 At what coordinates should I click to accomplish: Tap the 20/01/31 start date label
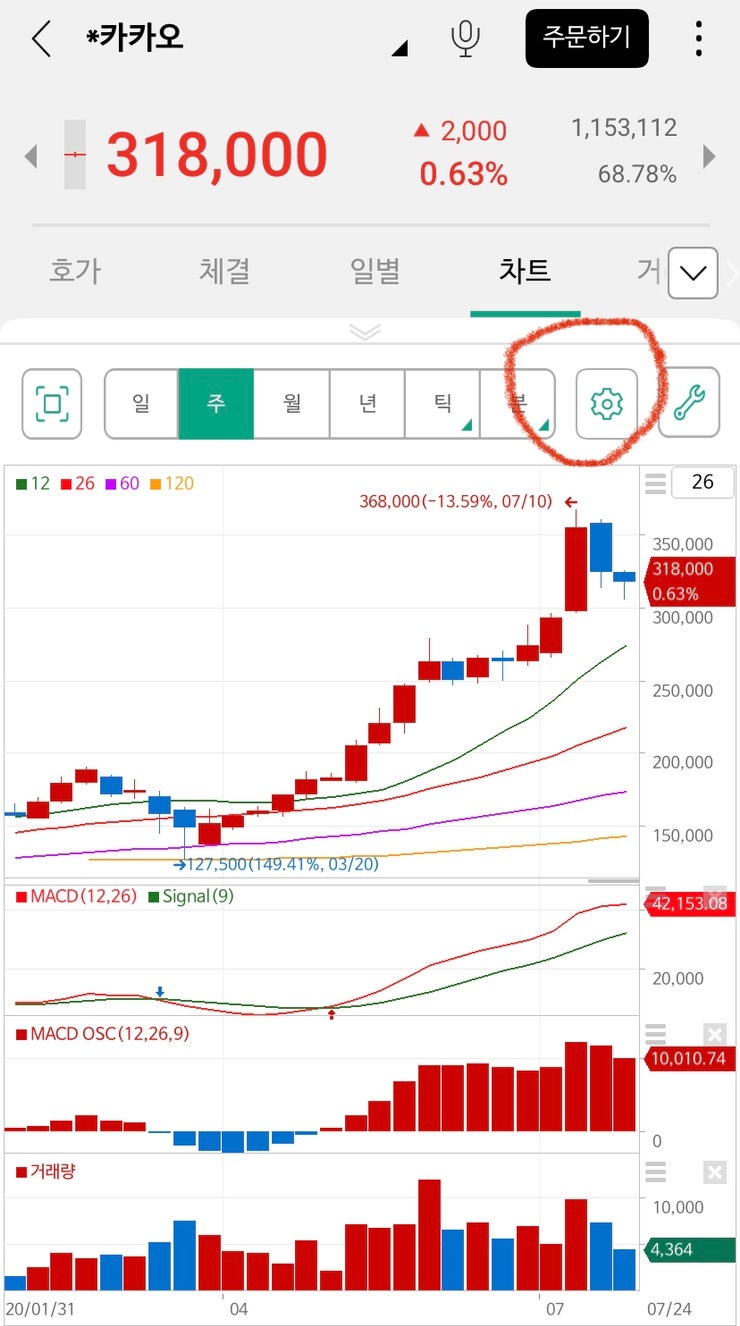(x=41, y=1308)
